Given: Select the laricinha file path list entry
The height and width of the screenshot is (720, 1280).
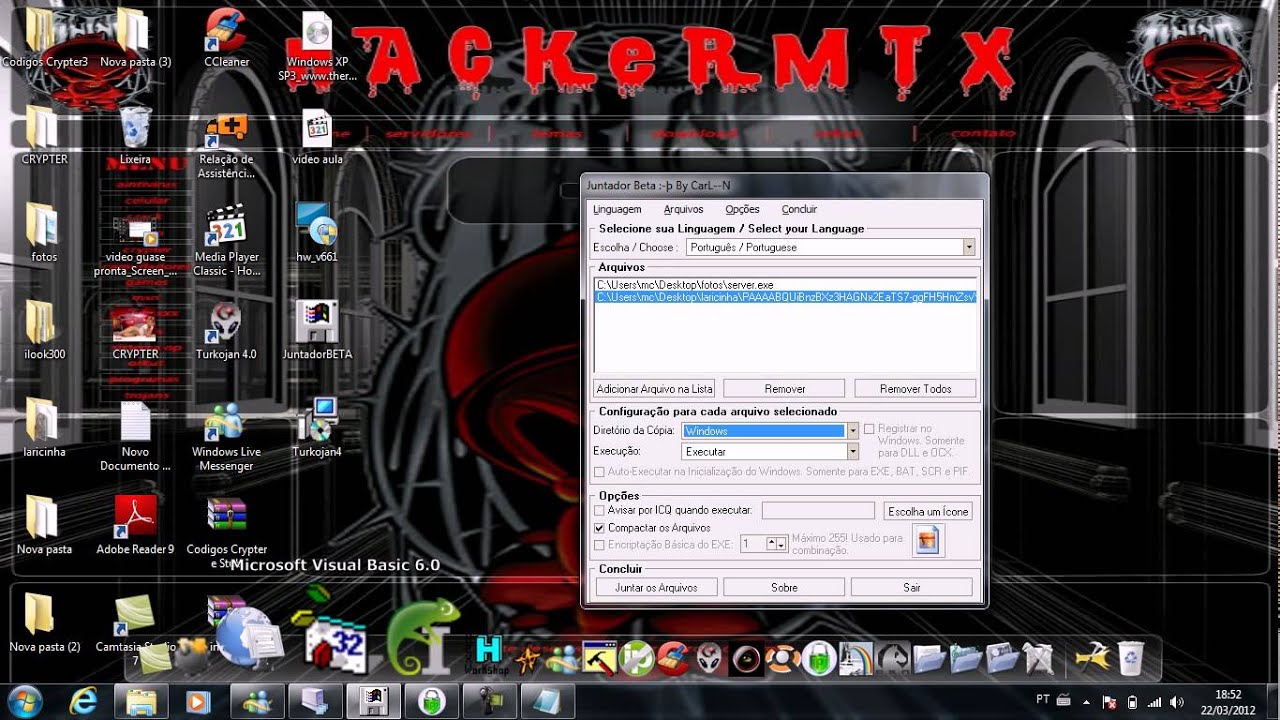Looking at the screenshot, I should [x=785, y=297].
